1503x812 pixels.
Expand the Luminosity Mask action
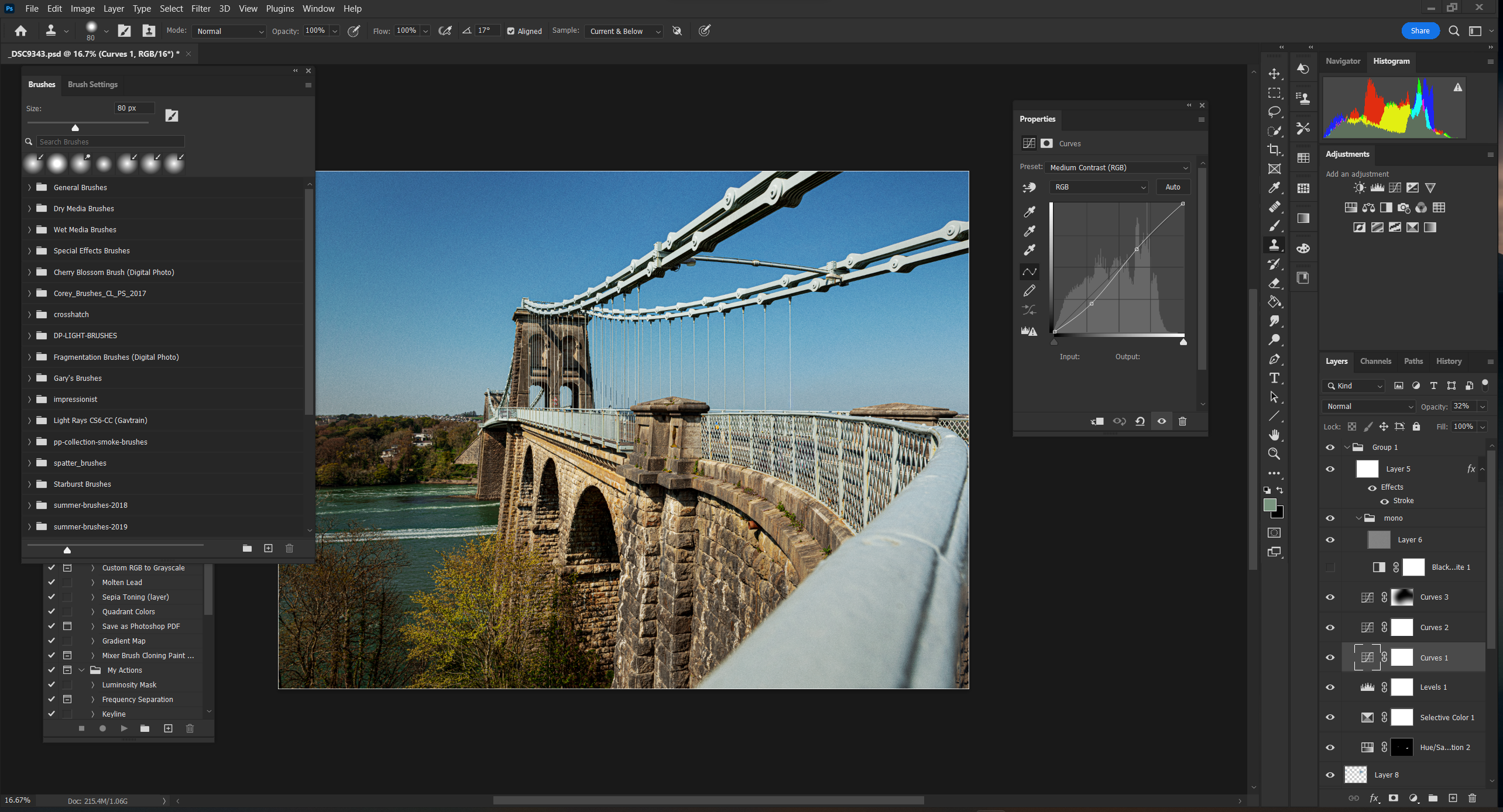(x=92, y=684)
